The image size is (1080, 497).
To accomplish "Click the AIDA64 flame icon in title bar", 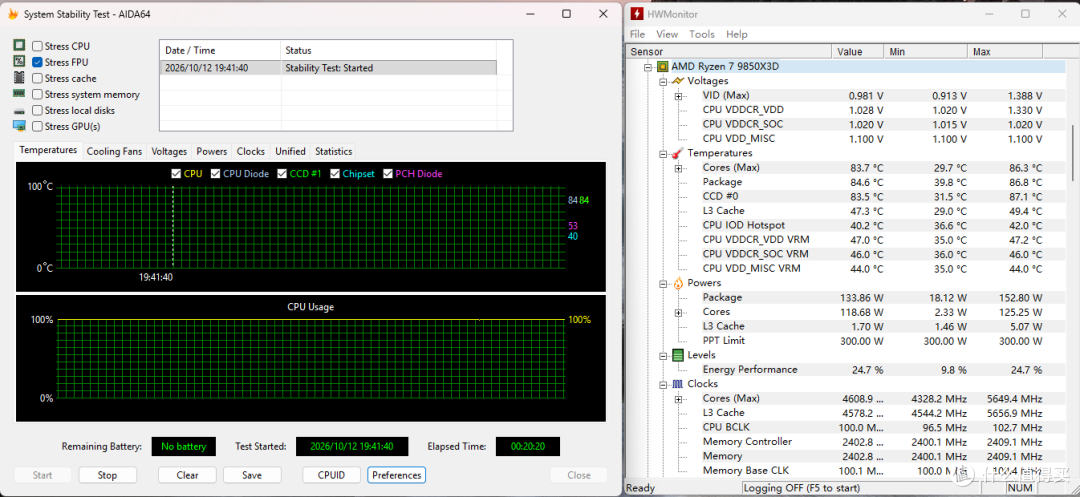I will click(12, 14).
